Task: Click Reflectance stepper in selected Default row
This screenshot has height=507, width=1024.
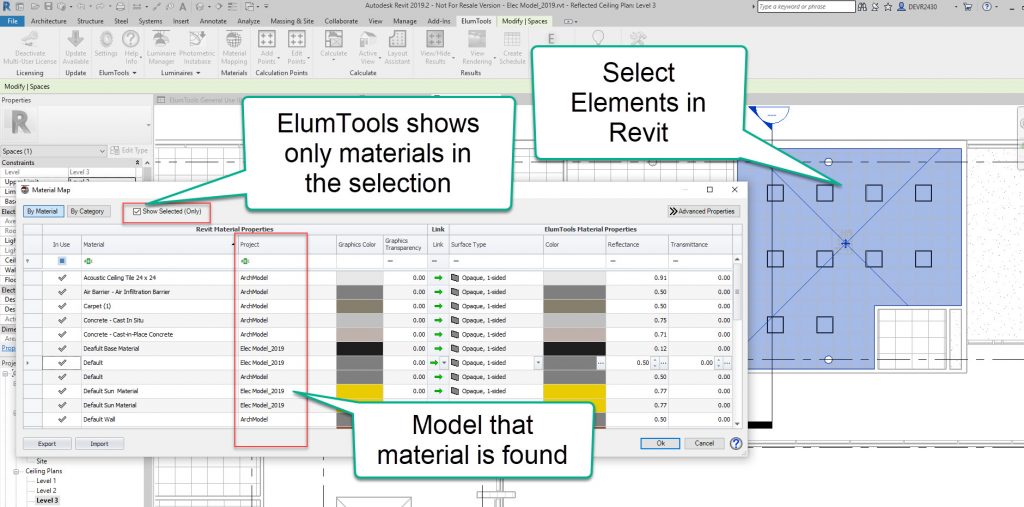Action: click(655, 363)
